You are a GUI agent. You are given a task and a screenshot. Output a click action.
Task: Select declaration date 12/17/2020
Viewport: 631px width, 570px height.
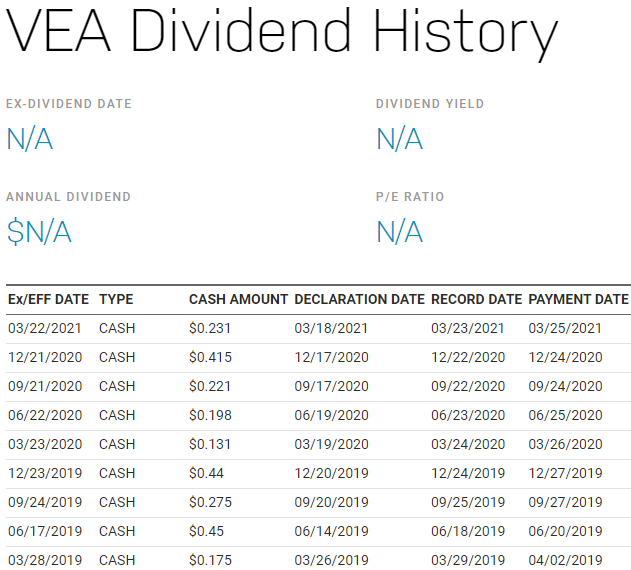[x=331, y=357]
